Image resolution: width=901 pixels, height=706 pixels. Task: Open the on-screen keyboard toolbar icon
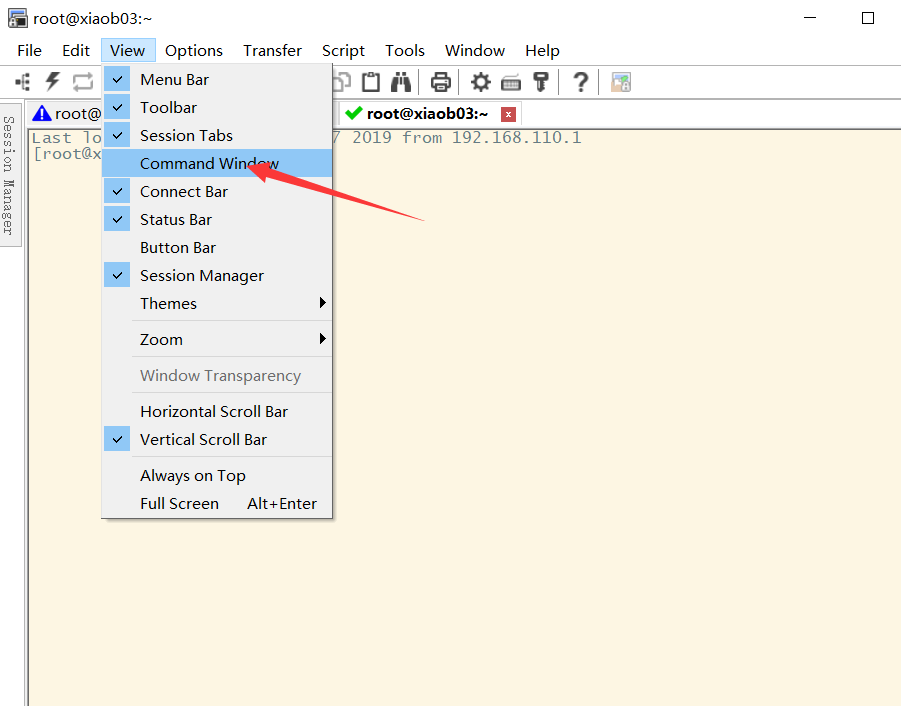tap(510, 82)
